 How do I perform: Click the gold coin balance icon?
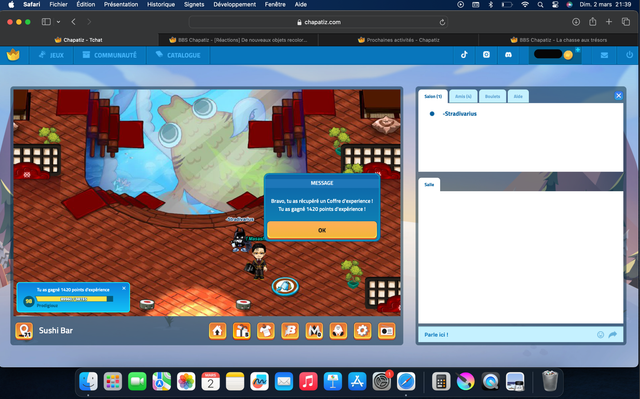pyautogui.click(x=568, y=55)
